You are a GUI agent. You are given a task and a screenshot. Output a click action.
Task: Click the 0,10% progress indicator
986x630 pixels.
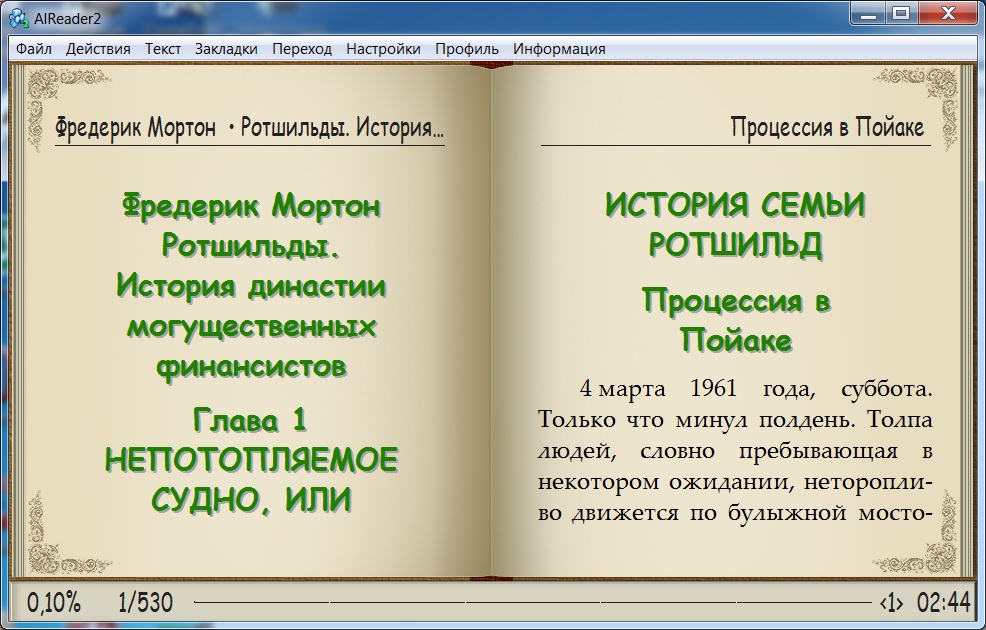click(x=54, y=602)
